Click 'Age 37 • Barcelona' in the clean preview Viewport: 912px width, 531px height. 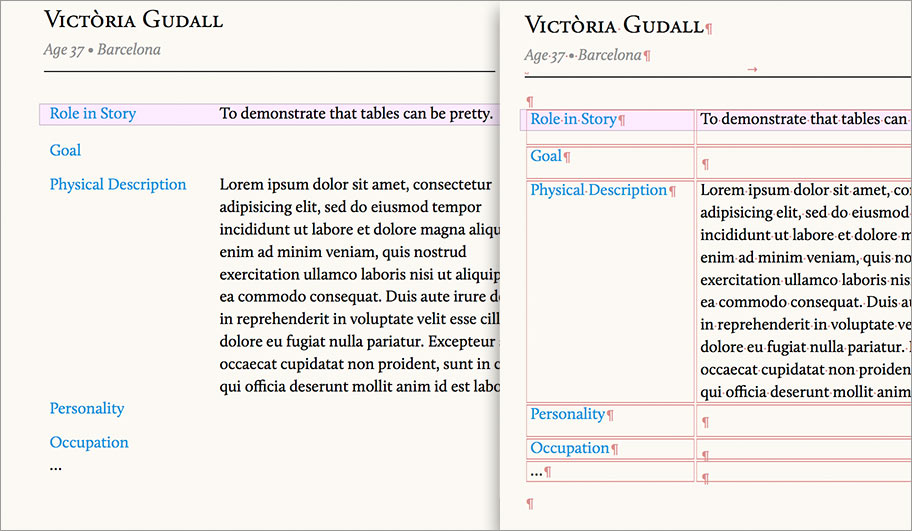102,50
